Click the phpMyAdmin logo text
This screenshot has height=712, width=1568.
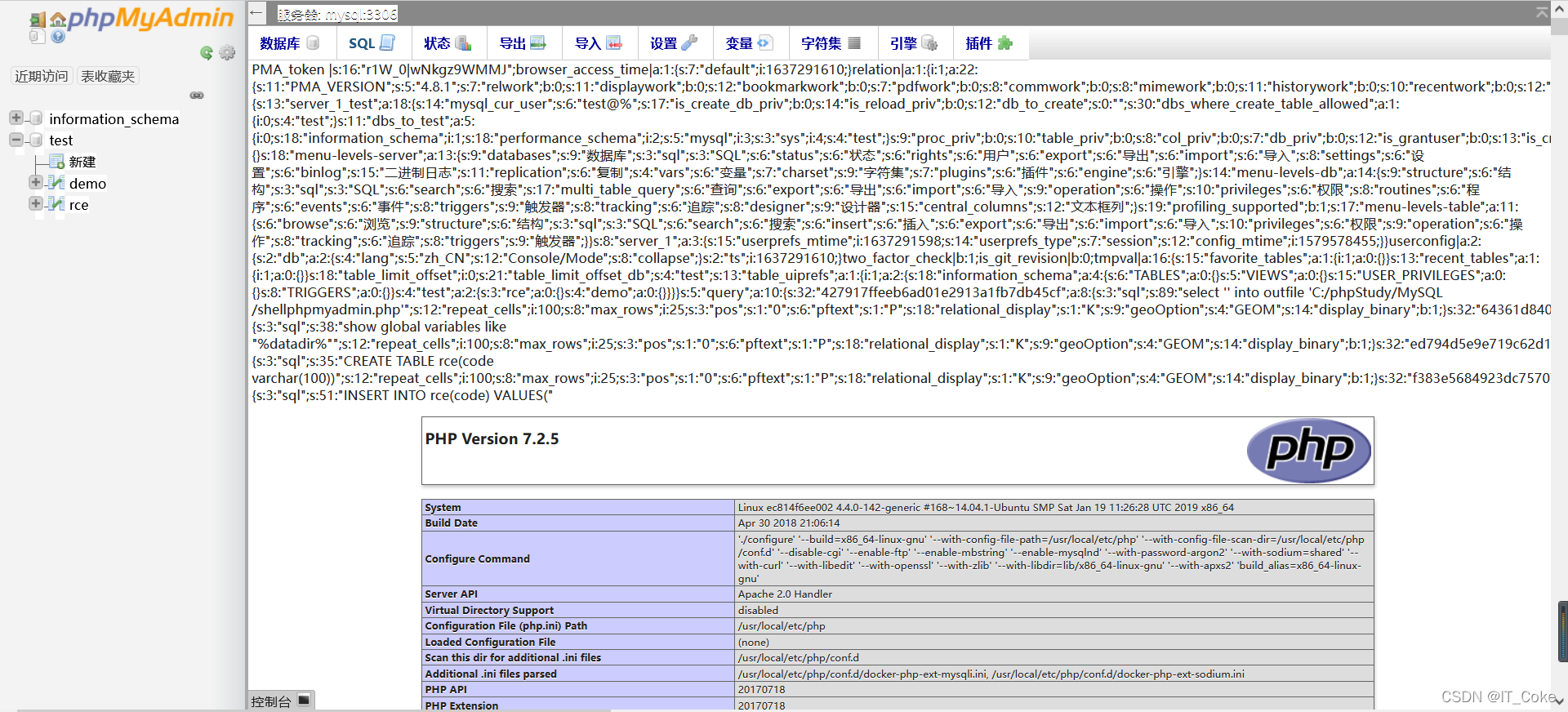click(x=150, y=18)
